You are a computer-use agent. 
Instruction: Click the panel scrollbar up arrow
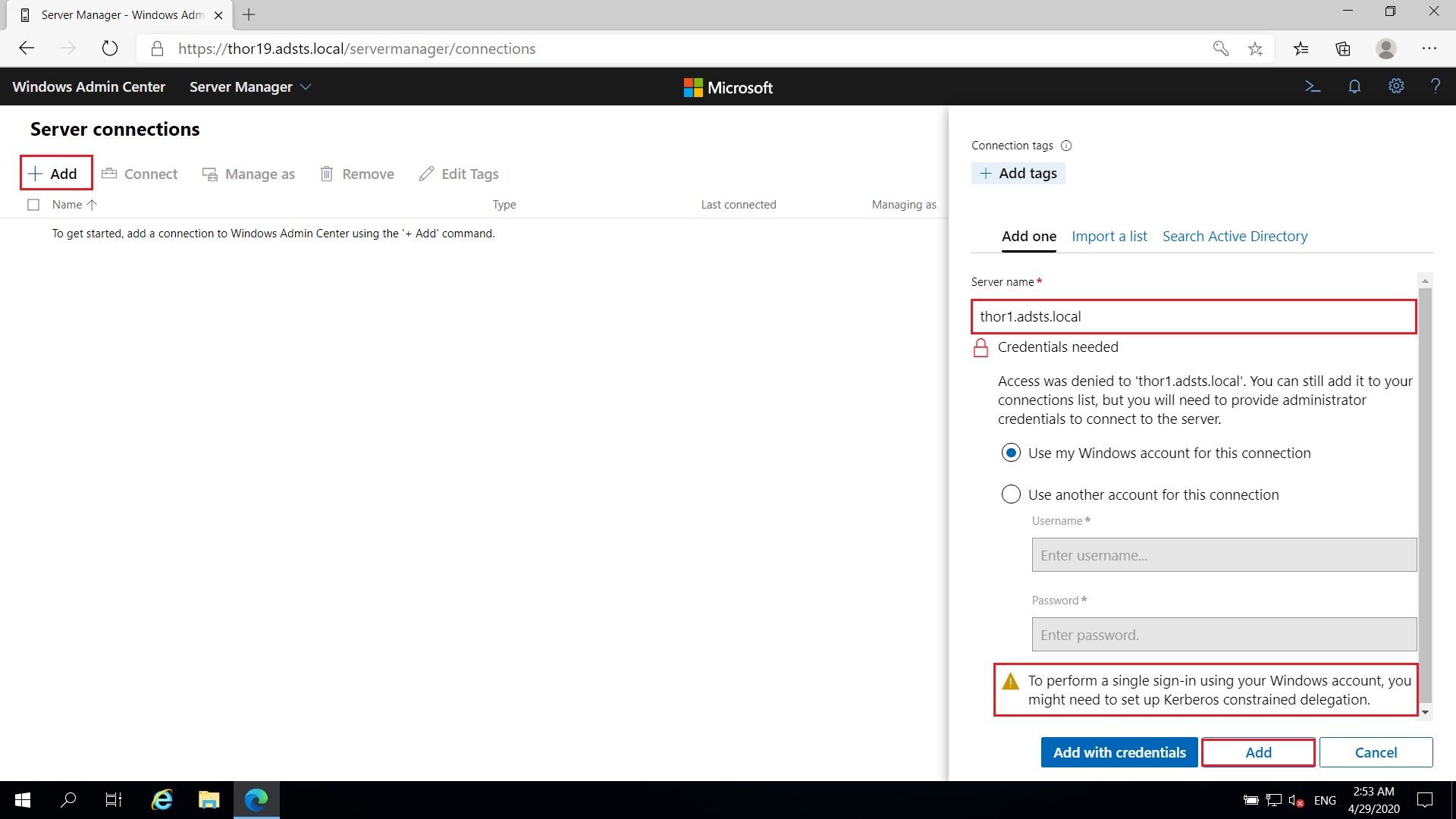(x=1426, y=281)
